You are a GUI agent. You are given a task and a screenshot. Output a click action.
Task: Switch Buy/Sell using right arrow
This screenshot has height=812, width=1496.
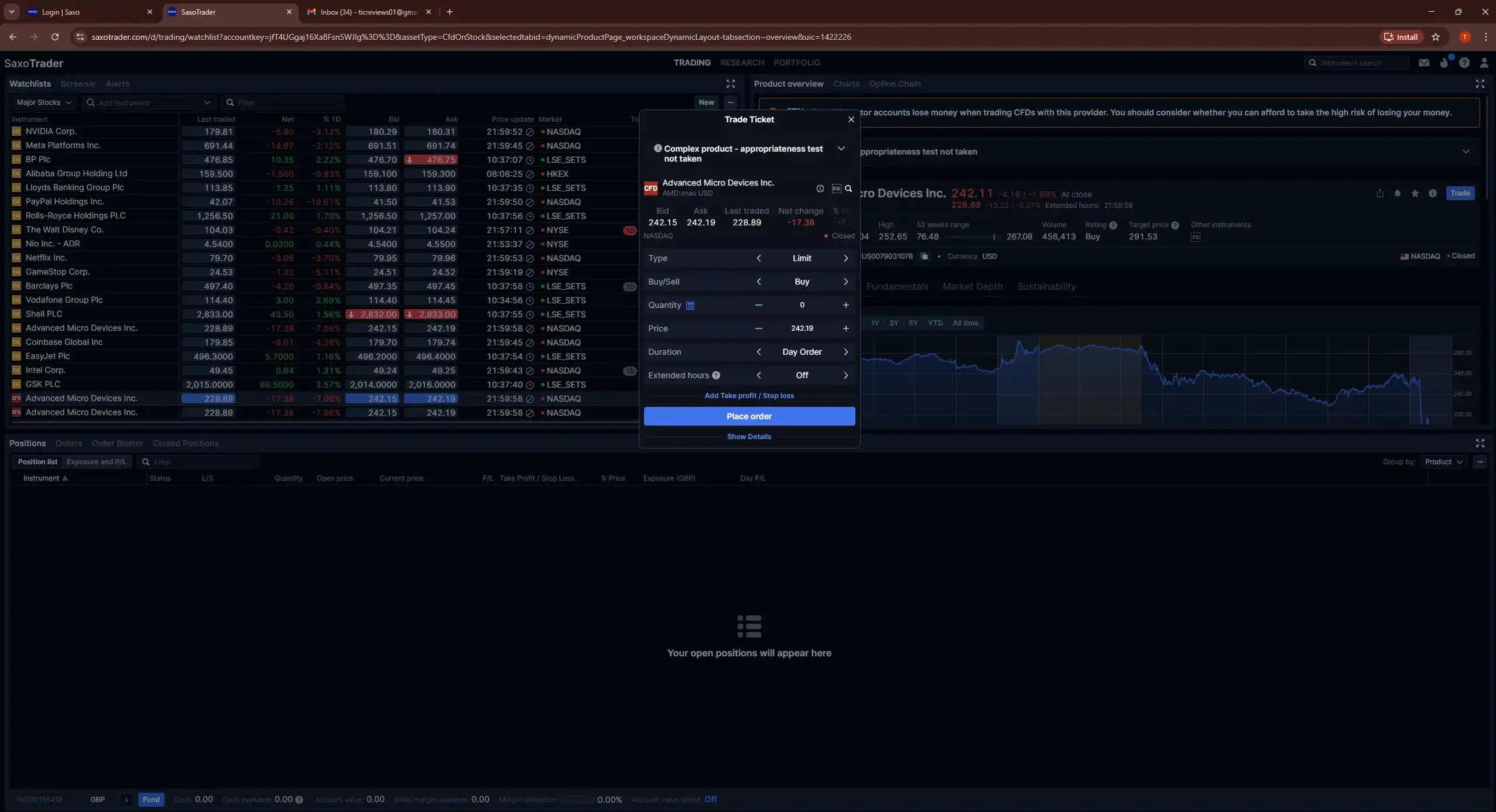845,282
